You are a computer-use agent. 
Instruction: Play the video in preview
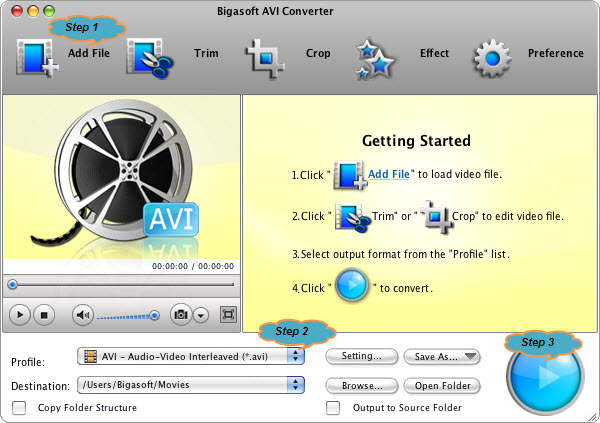pos(19,315)
